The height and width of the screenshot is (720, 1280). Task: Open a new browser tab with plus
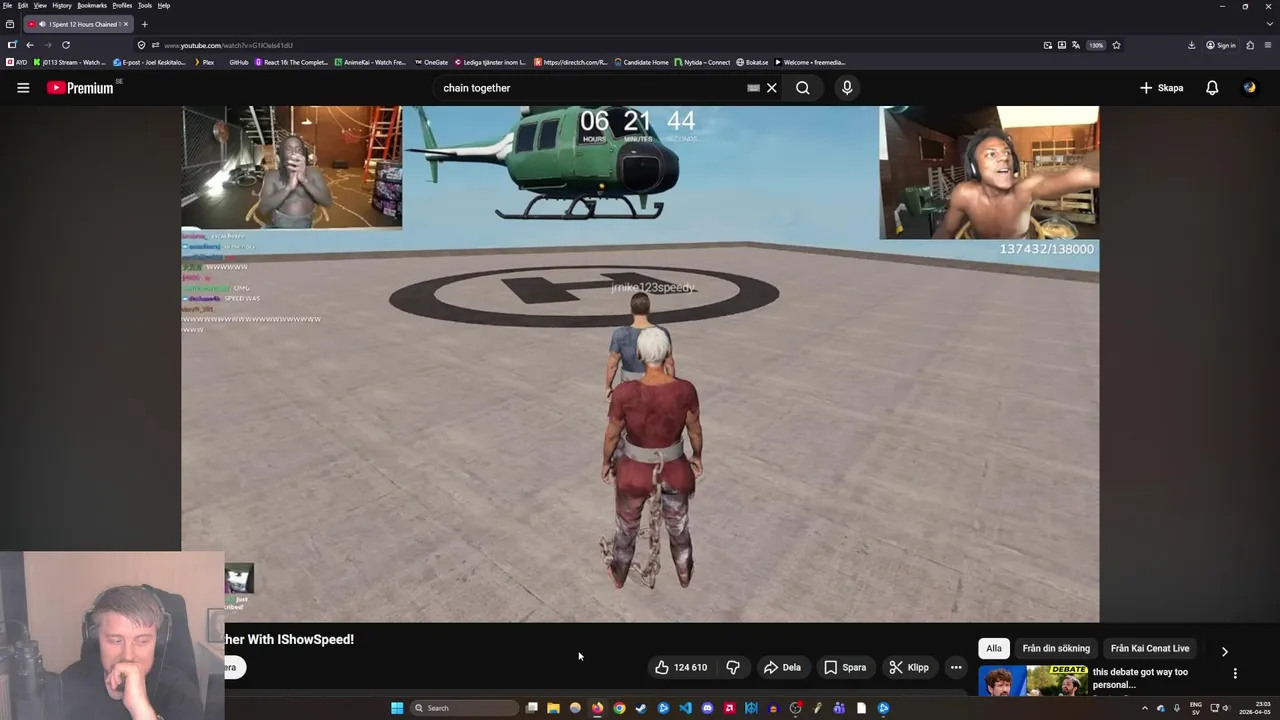click(144, 24)
